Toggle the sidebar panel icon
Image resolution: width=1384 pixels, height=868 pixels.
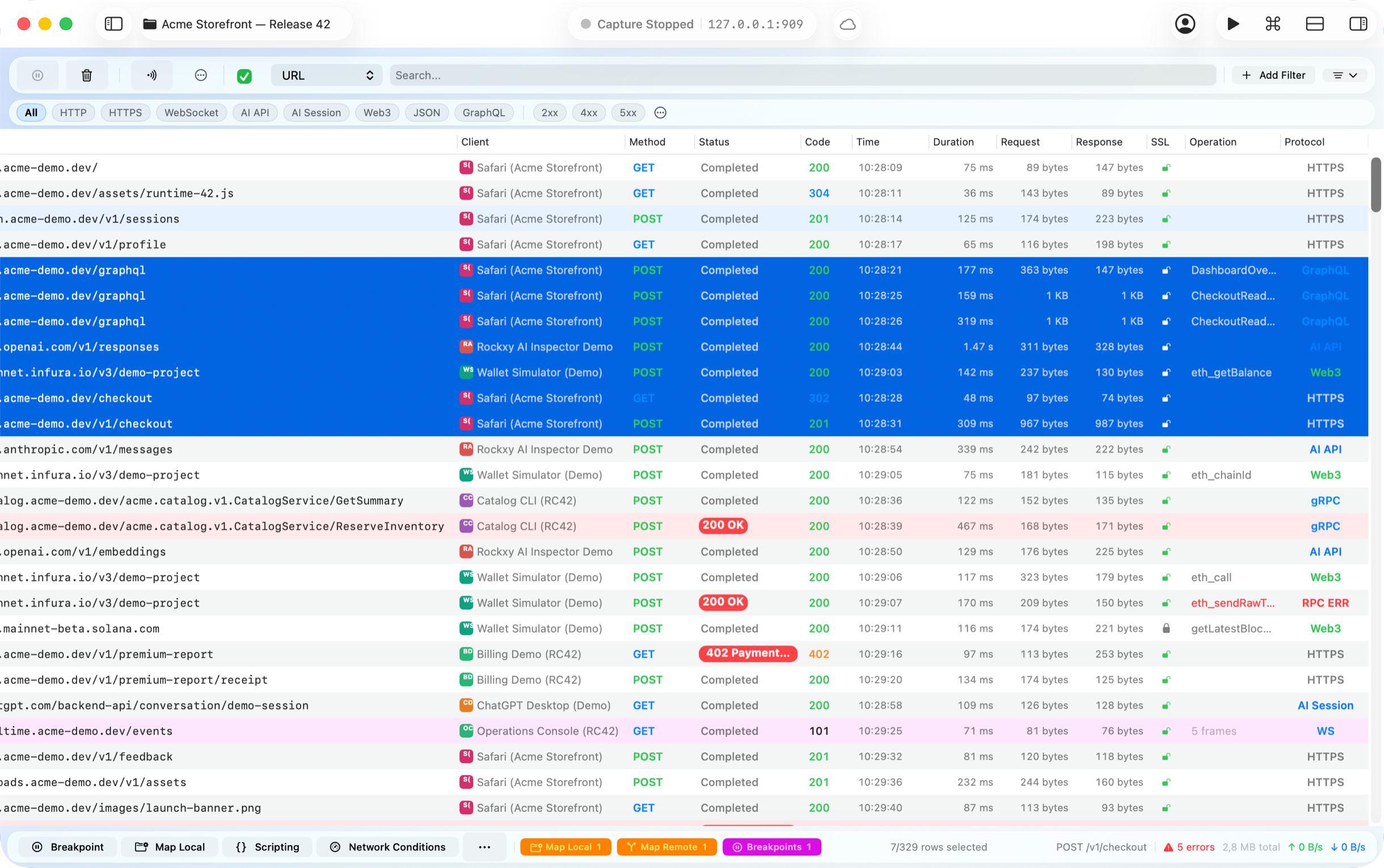(113, 24)
